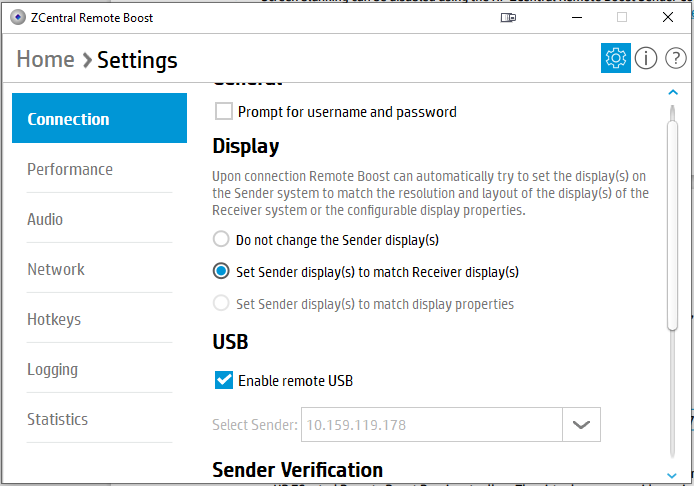Viewport: 694px width, 486px height.
Task: Open the help question mark icon
Action: tap(675, 58)
